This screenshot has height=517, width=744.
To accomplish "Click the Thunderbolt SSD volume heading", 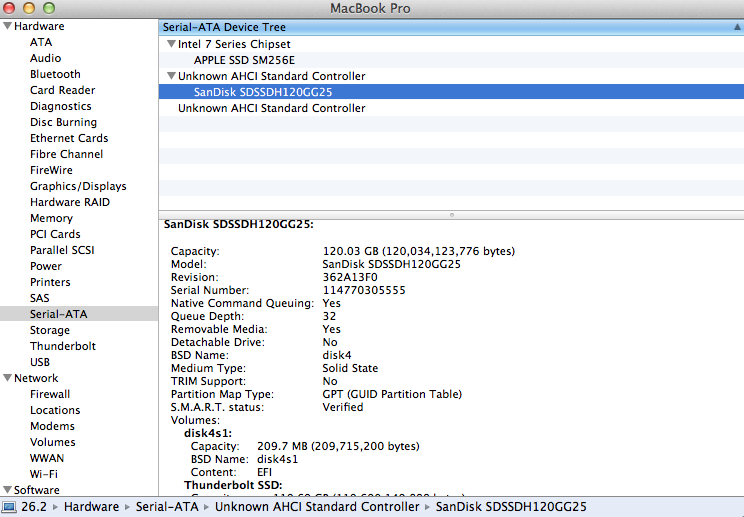I will (x=233, y=485).
